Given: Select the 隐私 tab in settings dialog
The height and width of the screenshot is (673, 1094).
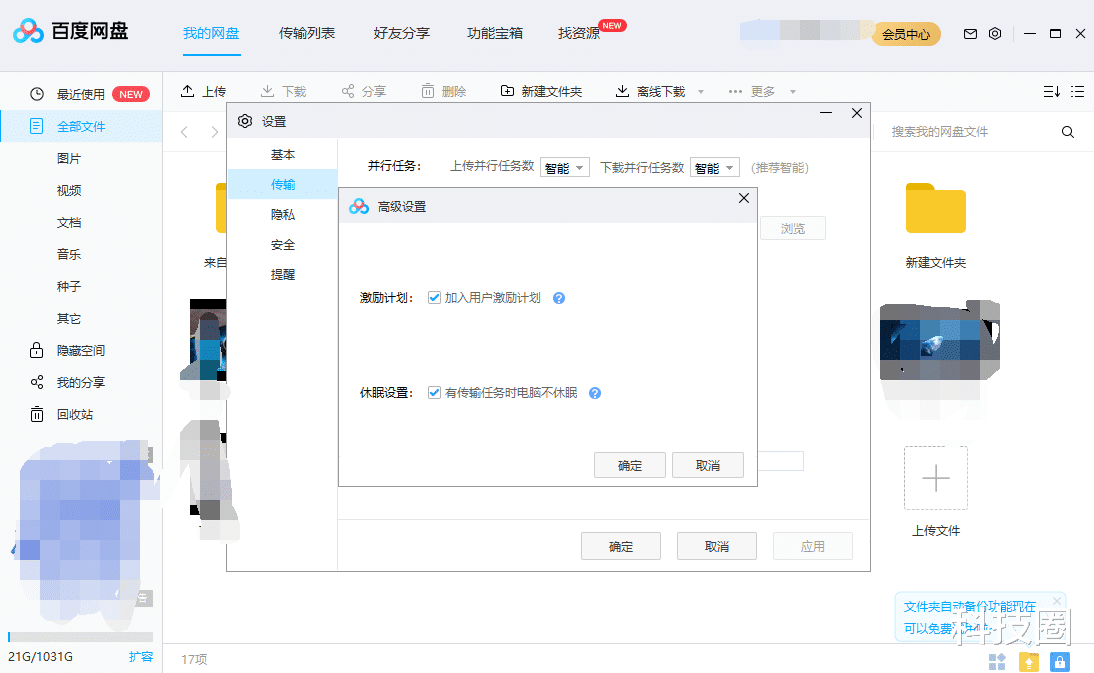Looking at the screenshot, I should [x=283, y=214].
